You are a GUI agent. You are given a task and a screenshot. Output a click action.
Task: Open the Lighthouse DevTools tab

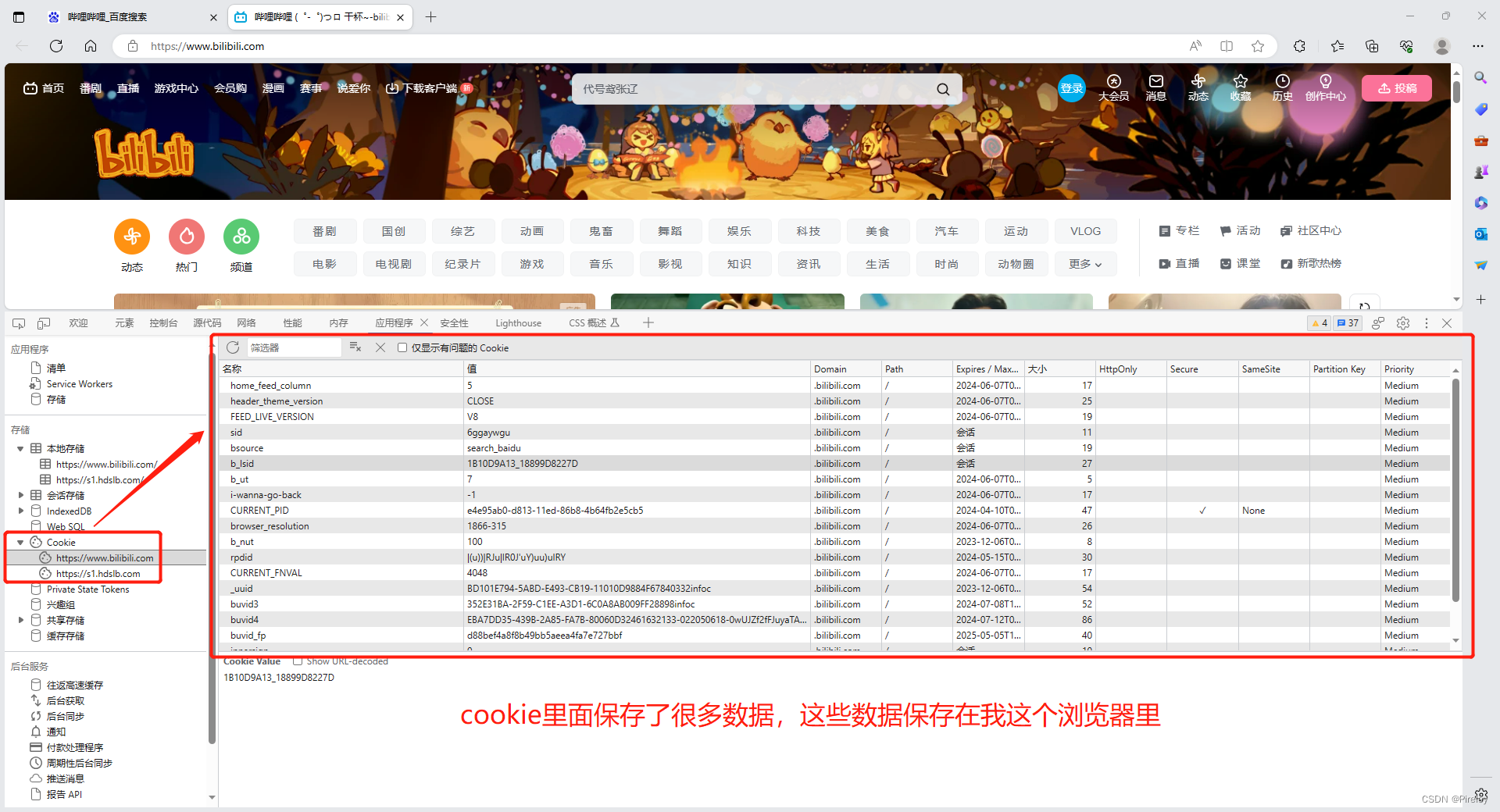(518, 323)
